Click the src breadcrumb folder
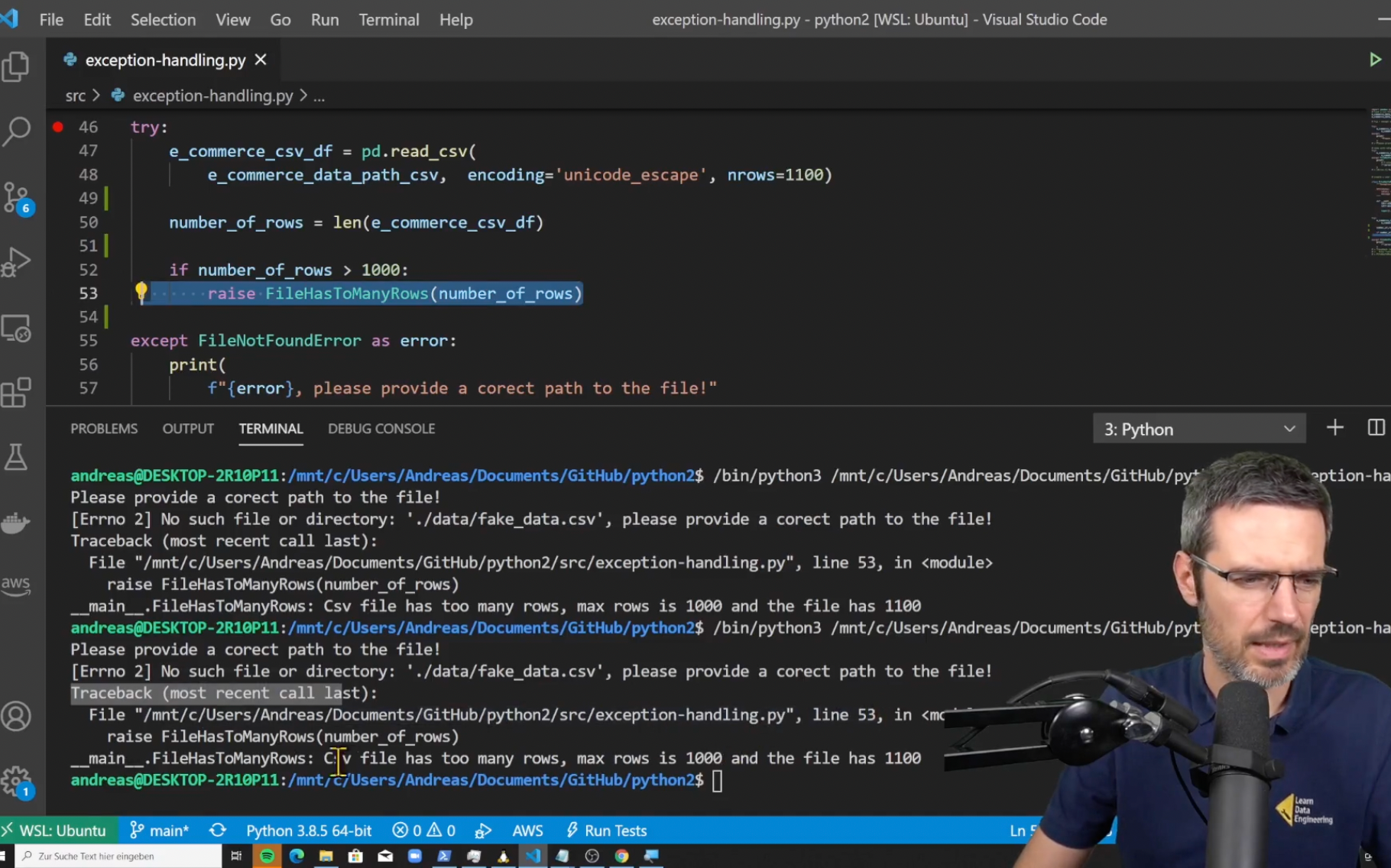Image resolution: width=1391 pixels, height=868 pixels. pos(76,96)
